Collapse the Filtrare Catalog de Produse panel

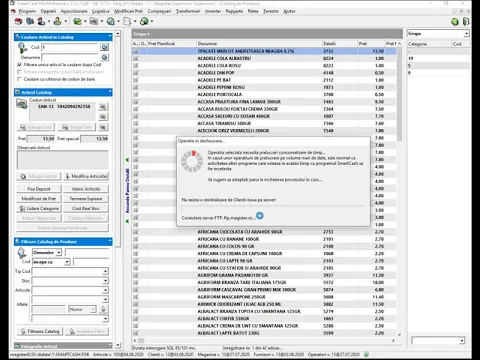(x=110, y=241)
